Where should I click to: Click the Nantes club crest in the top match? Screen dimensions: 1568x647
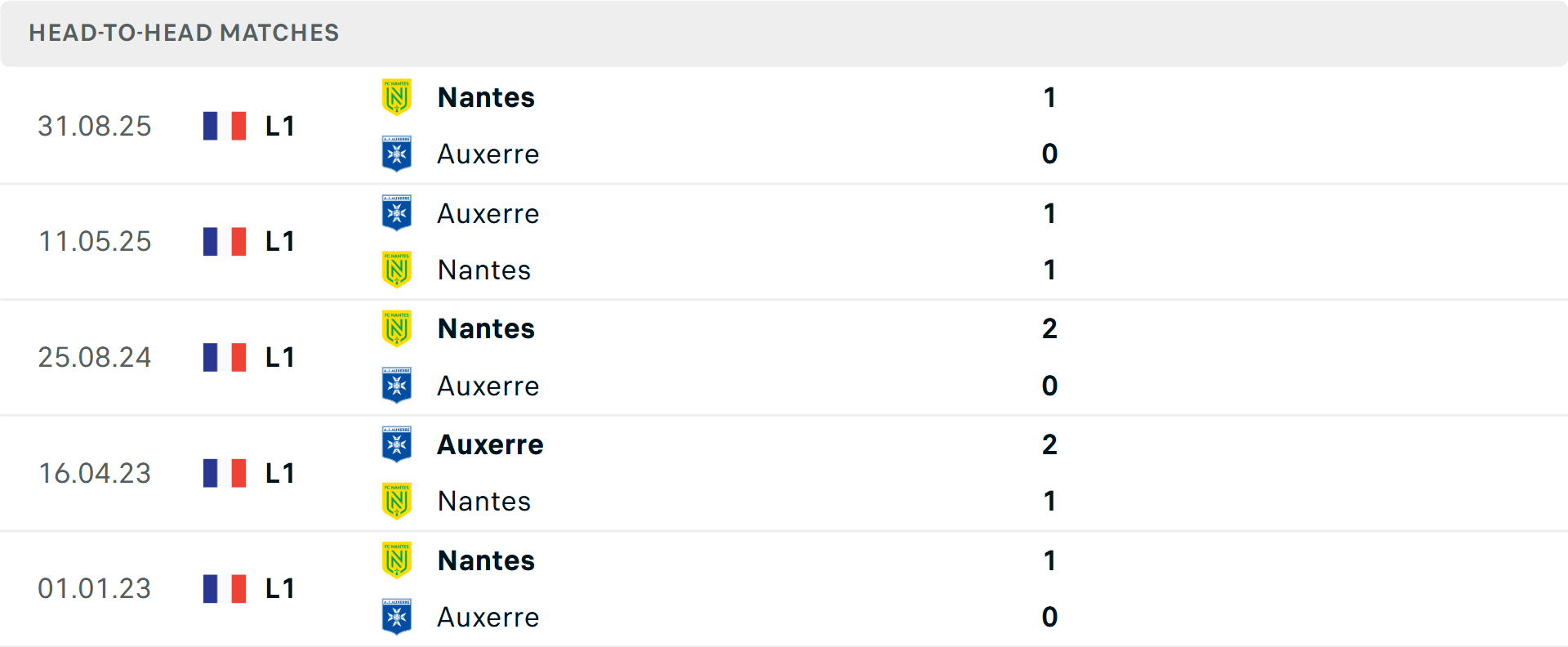(397, 96)
